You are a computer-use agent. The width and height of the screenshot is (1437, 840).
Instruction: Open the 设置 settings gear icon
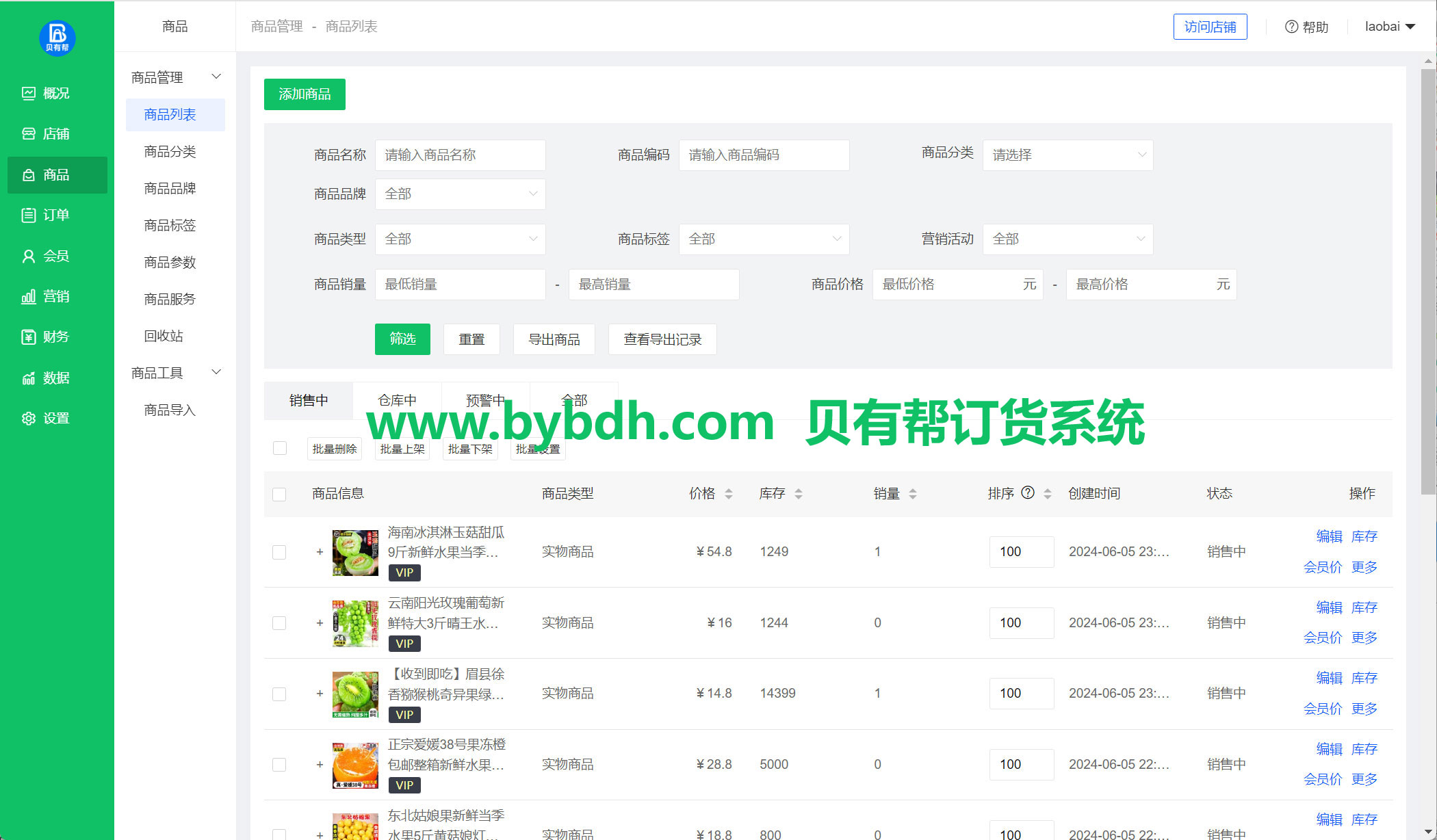29,418
